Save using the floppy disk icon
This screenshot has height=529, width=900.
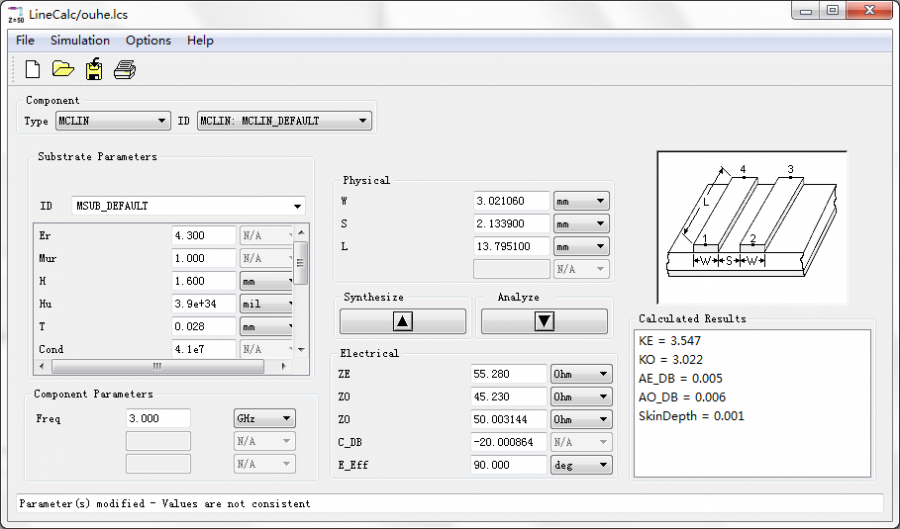94,69
